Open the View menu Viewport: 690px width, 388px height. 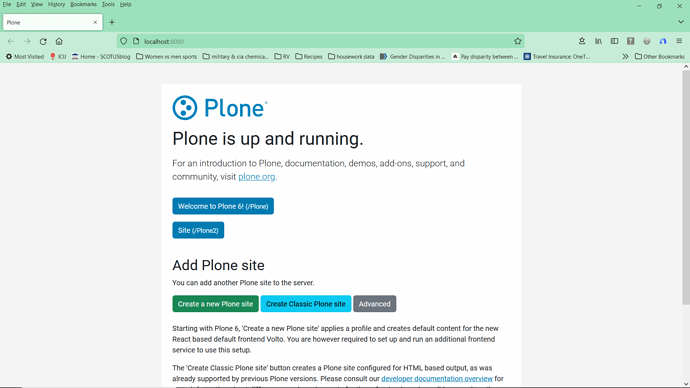37,4
